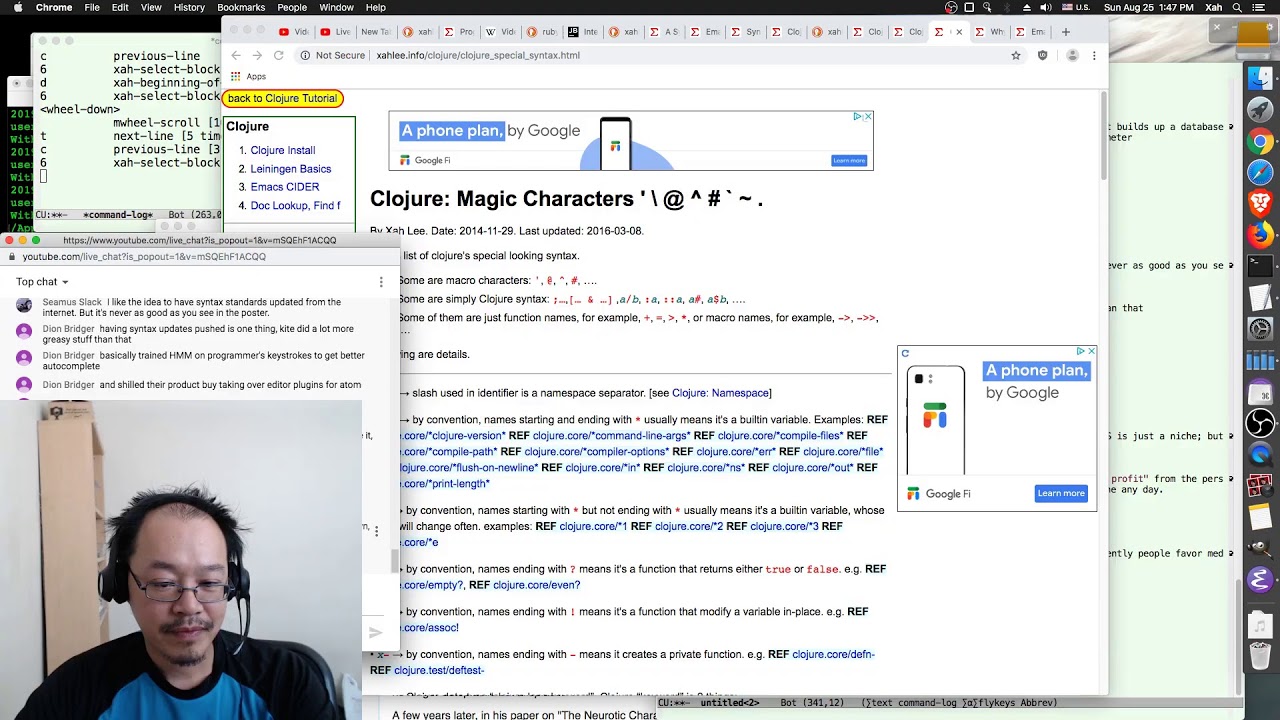Launch Launchpad rocket icon in dock
This screenshot has width=1280, height=720.
[x=1260, y=110]
